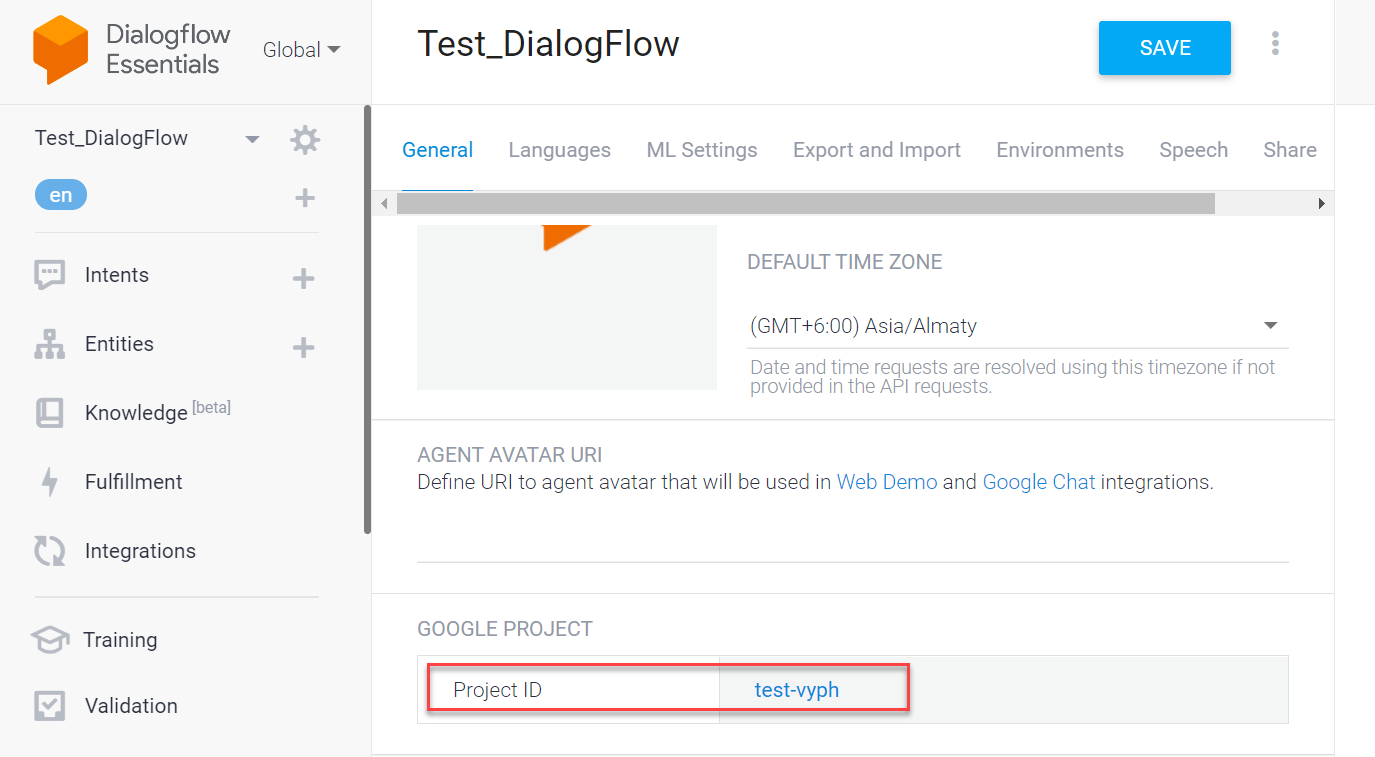Add a language with plus icon
This screenshot has height=757, width=1375.
305,198
